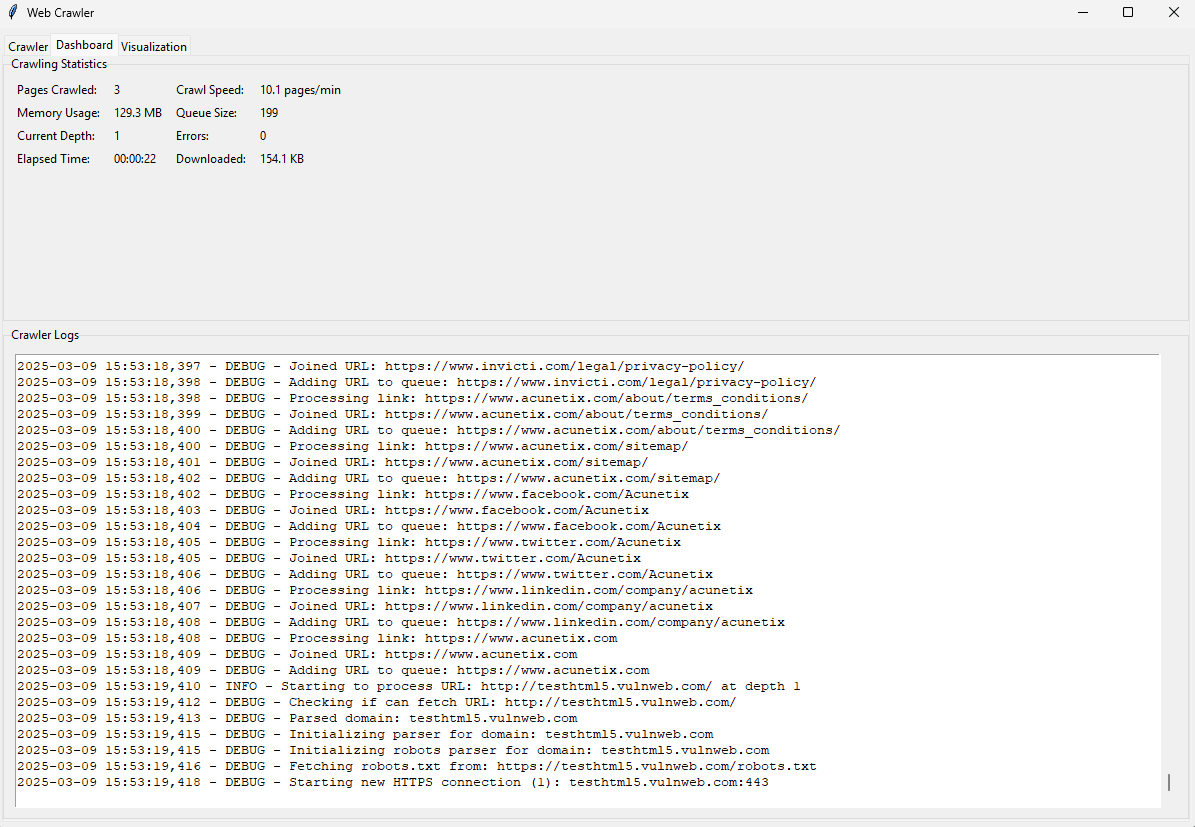Click the Web Crawler feather app icon
The width and height of the screenshot is (1195, 827).
point(11,12)
